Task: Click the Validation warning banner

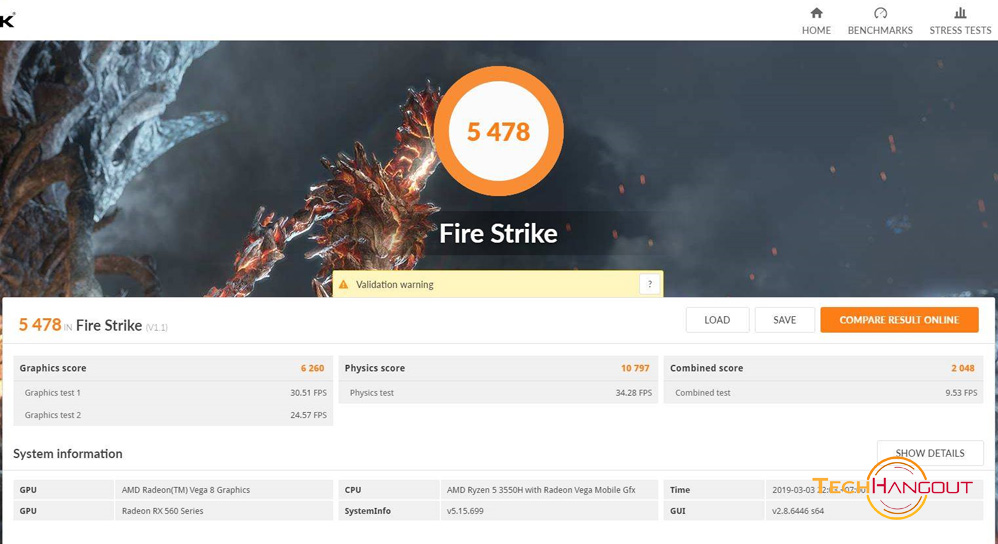Action: (x=498, y=284)
